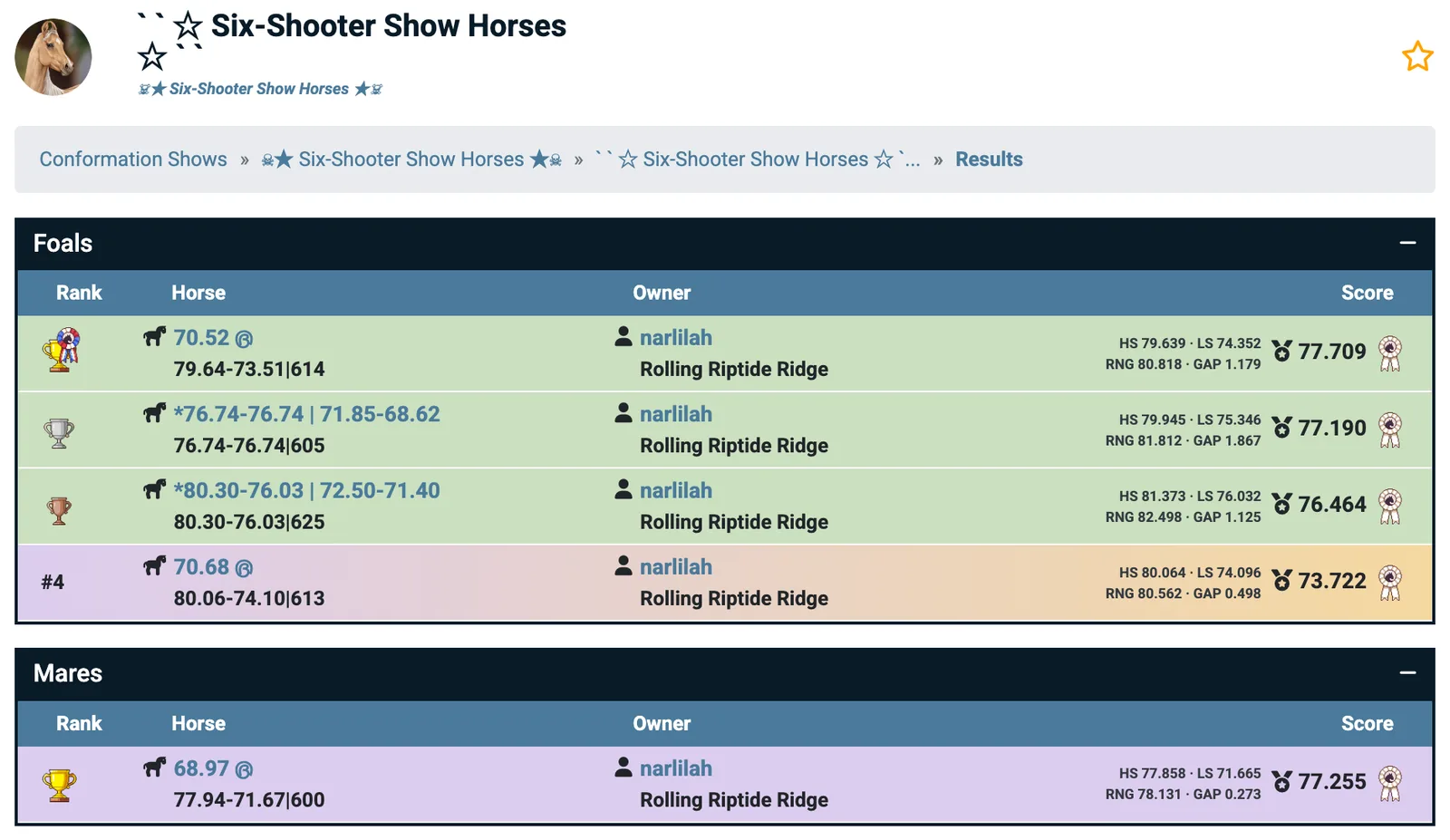
Task: Click the horse icon beside *80.30-76.03
Action: click(155, 489)
